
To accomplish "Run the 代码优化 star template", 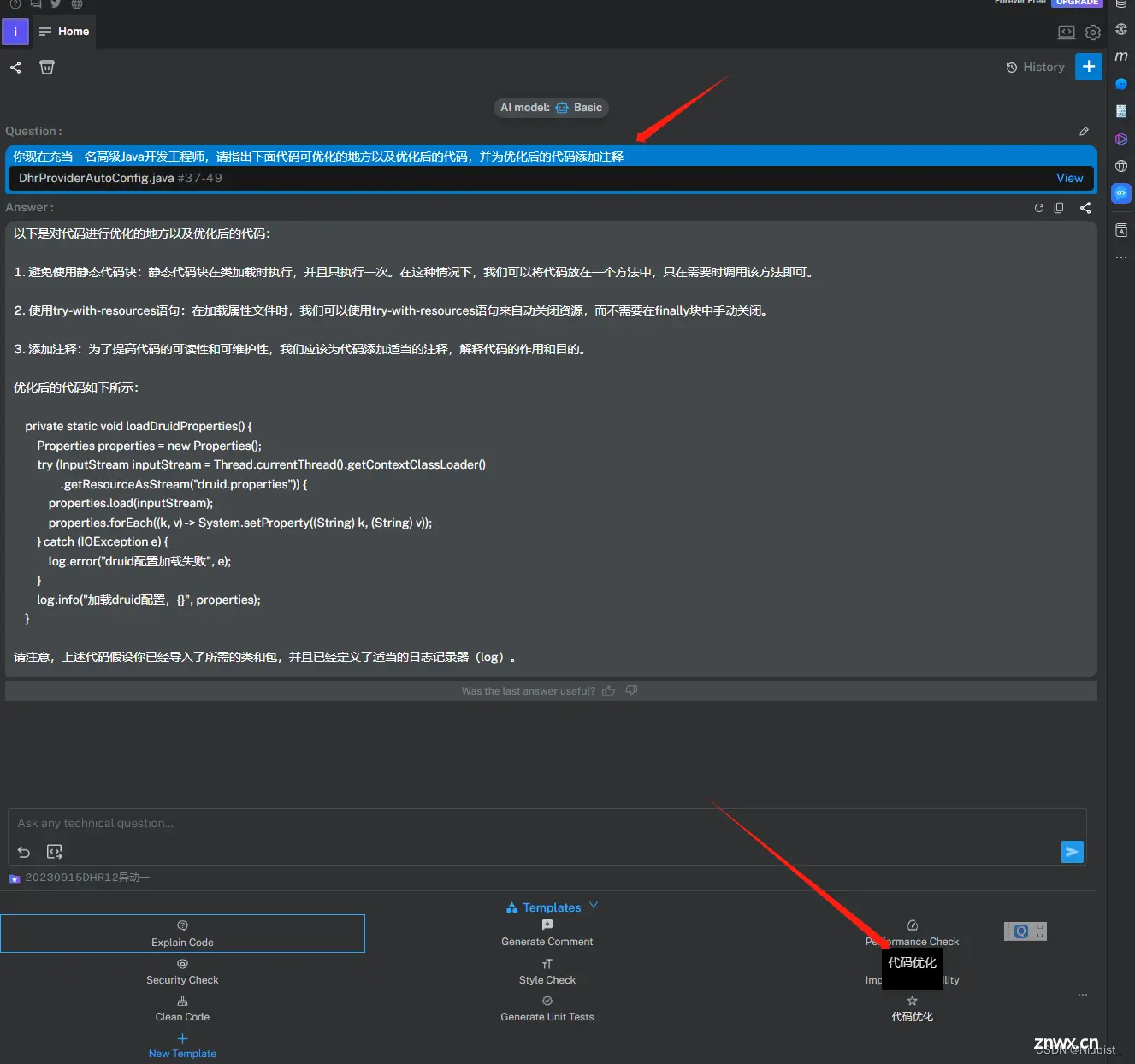I will click(x=912, y=1008).
